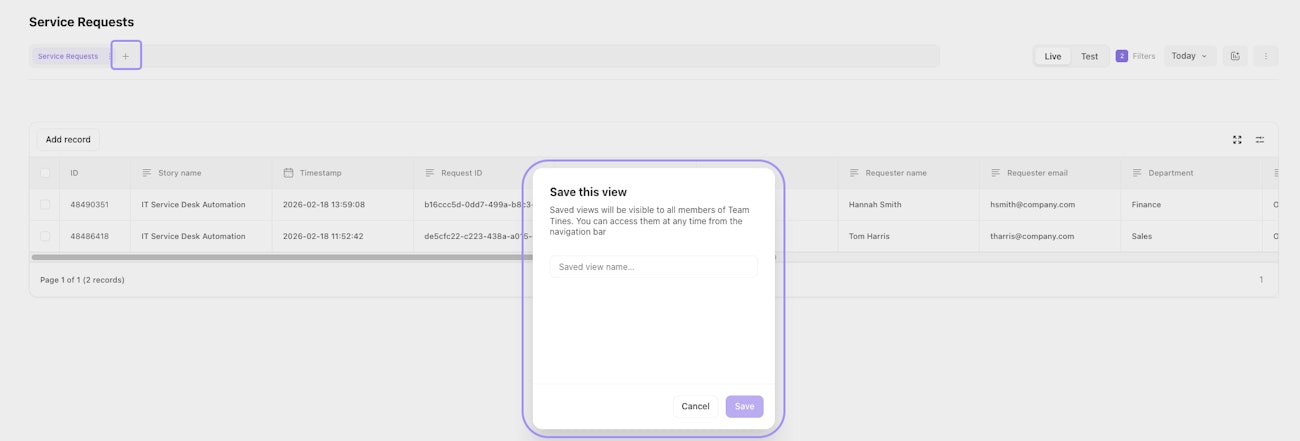Open the three-dot more options menu at top right
The image size is (1300, 441).
[1265, 56]
